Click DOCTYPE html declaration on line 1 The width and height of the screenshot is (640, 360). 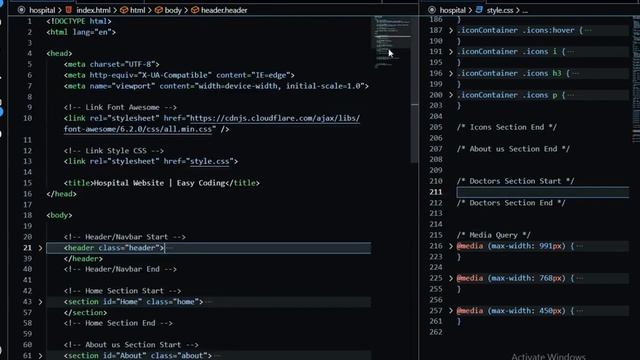coord(79,21)
